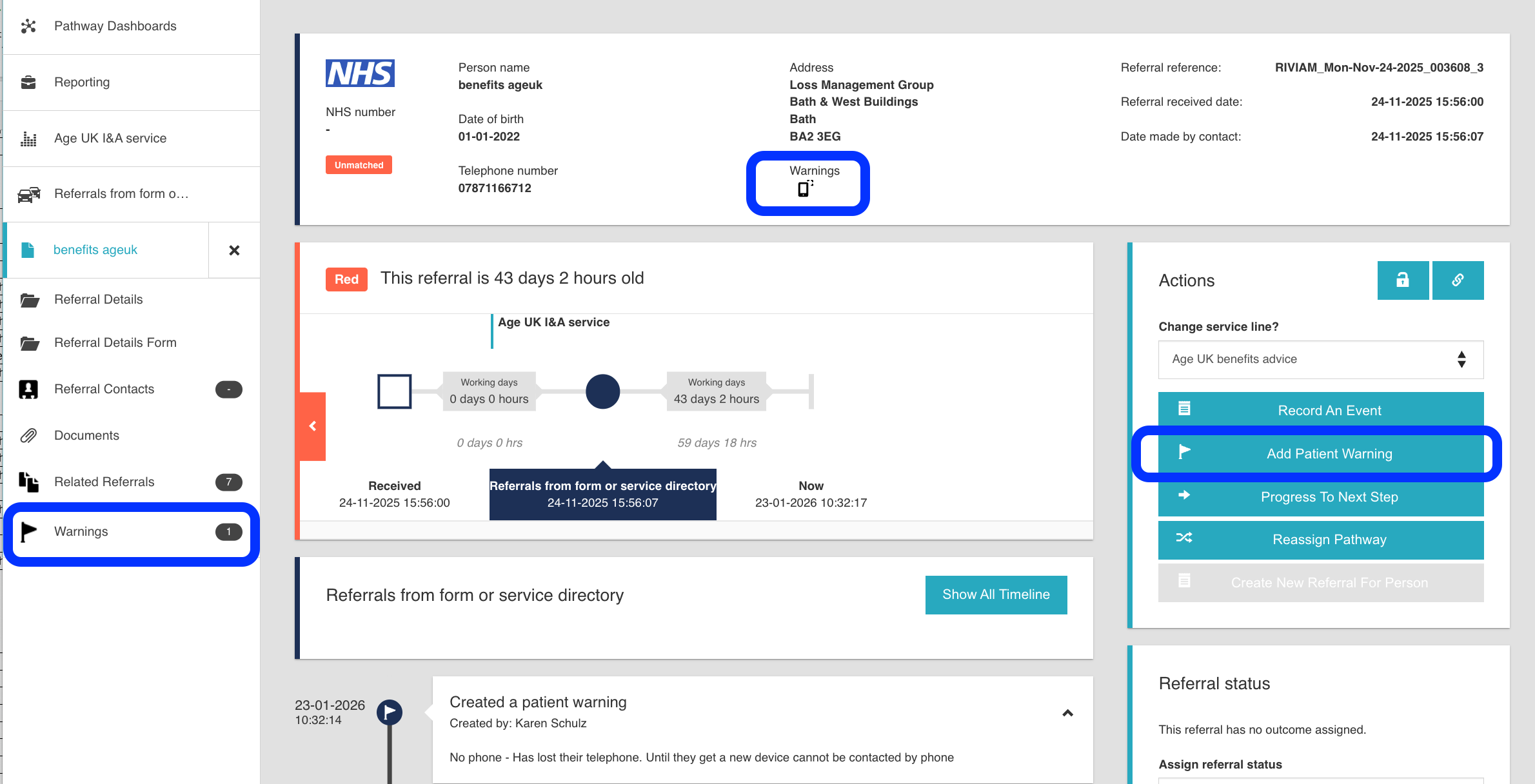This screenshot has height=784, width=1535.
Task: Open Referral Contacts section
Action: tap(104, 389)
